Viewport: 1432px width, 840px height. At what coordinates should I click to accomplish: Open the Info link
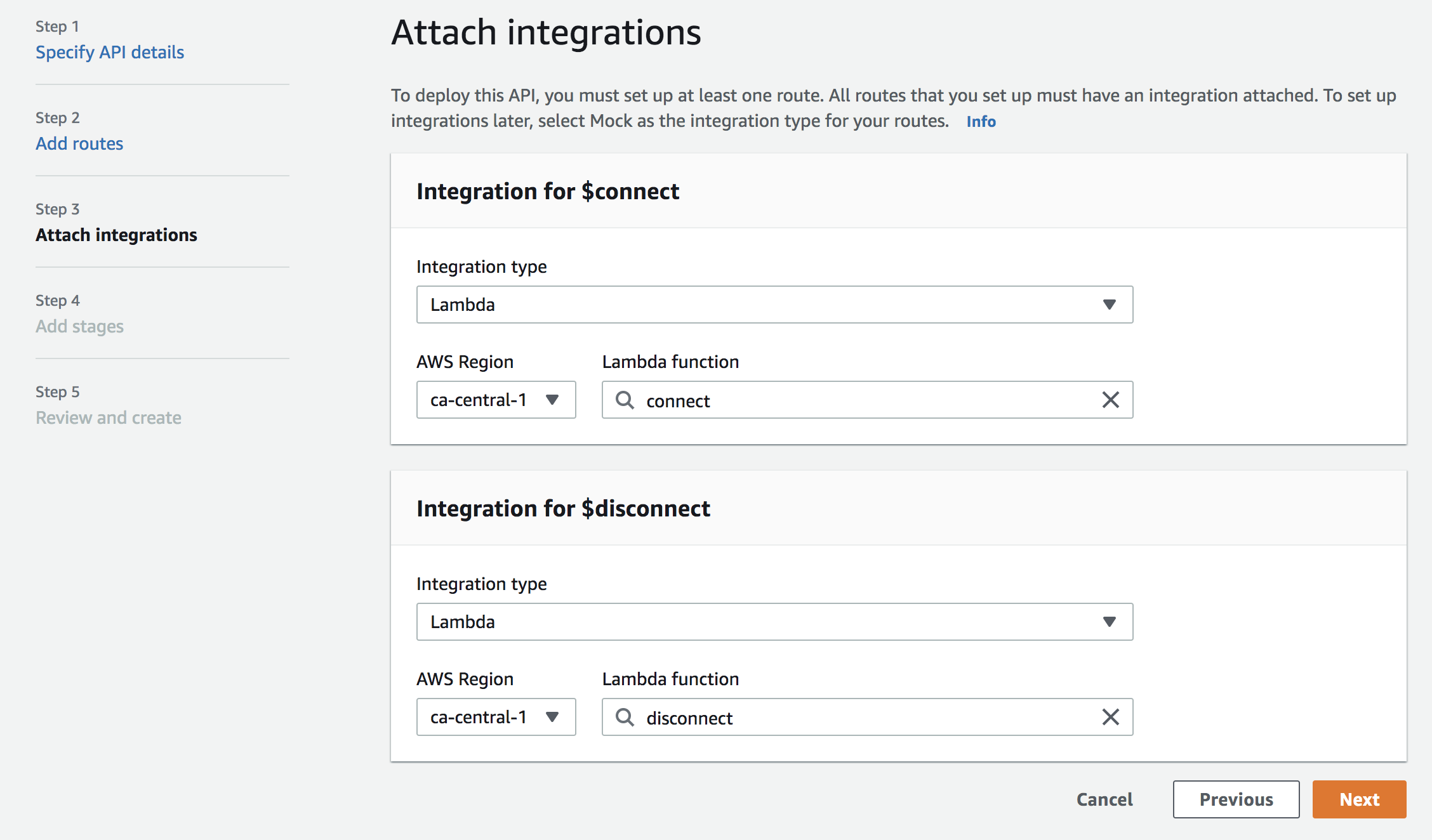tap(981, 121)
